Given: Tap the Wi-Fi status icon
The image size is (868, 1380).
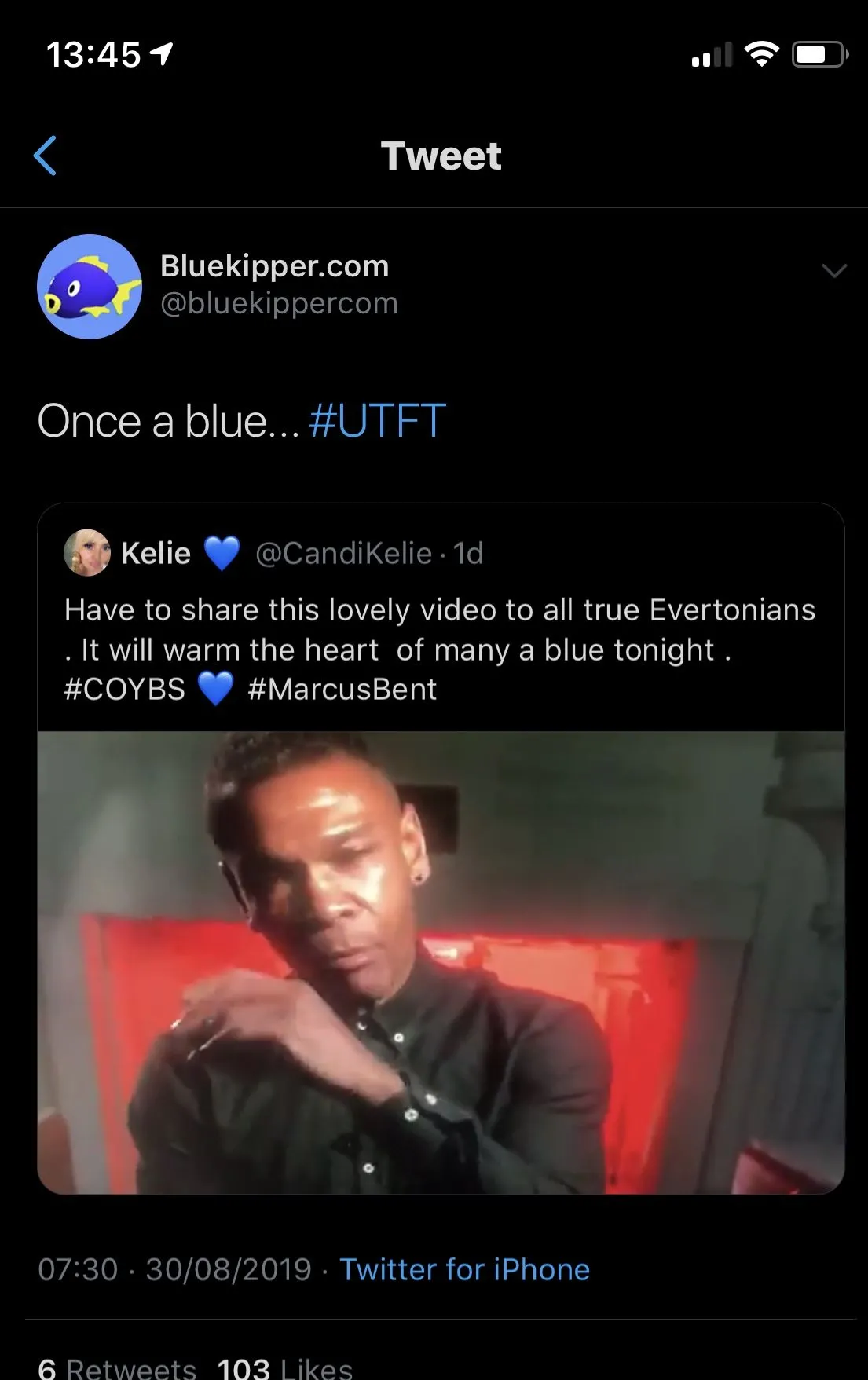Looking at the screenshot, I should [761, 54].
